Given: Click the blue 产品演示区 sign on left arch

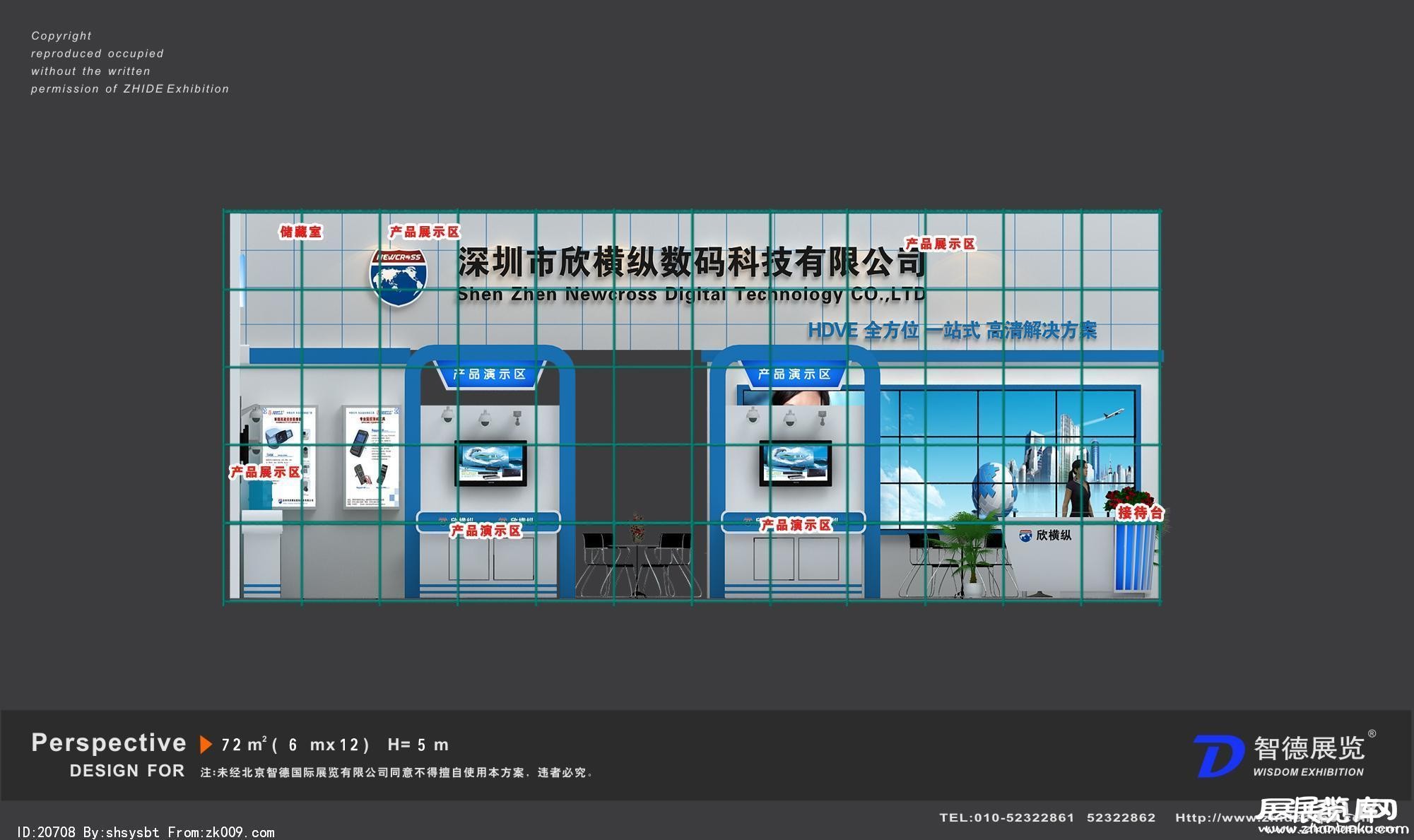Looking at the screenshot, I should click(x=490, y=374).
